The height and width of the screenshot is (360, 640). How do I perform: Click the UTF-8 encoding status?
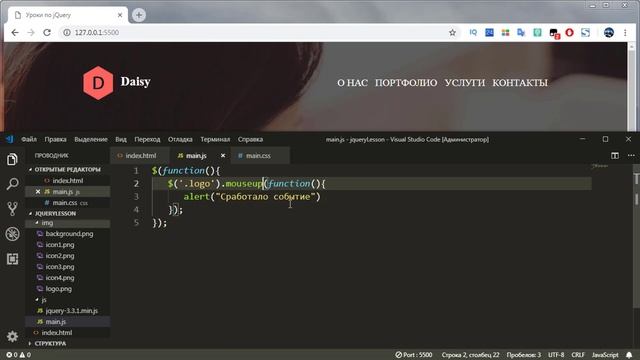(x=556, y=355)
